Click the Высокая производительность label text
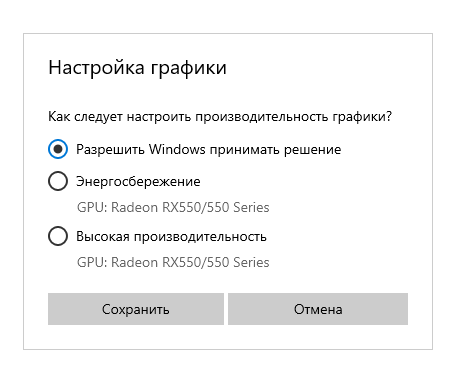The width and height of the screenshot is (458, 375). (x=171, y=237)
